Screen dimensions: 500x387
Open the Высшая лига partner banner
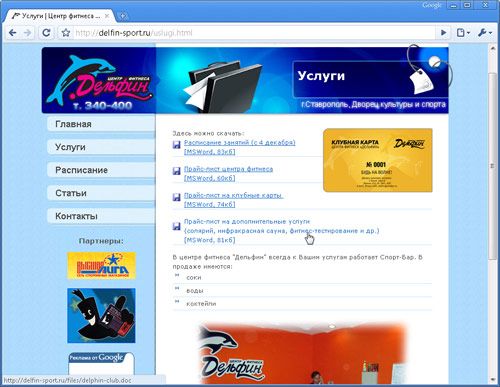click(102, 266)
